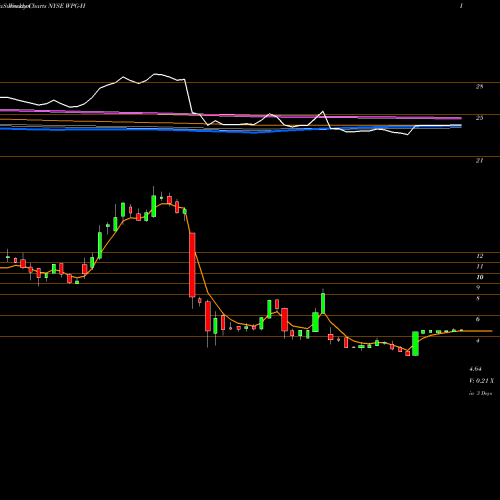Click the price axis label '10'
Image resolution: width=500 pixels, height=500 pixels.
479,277
